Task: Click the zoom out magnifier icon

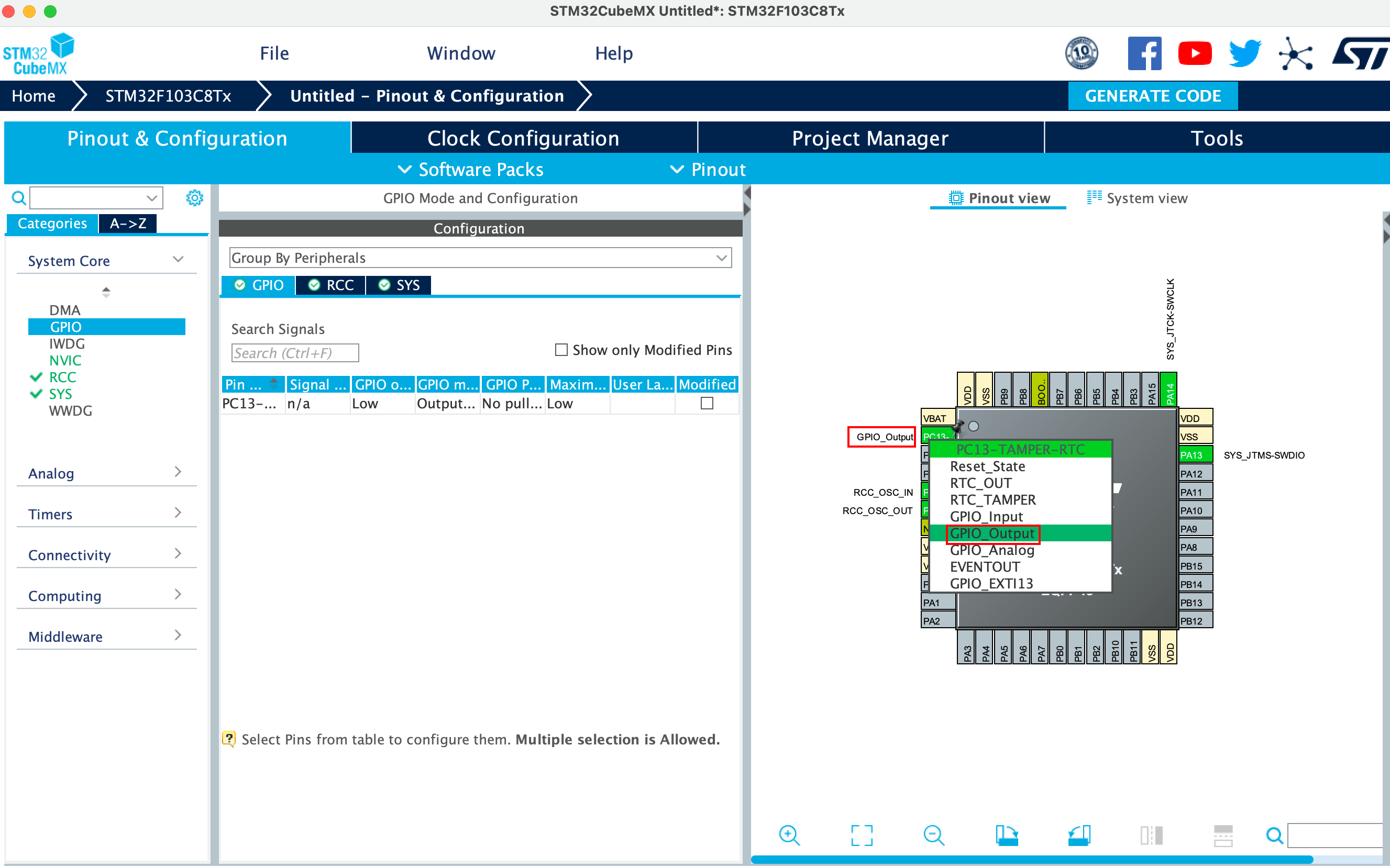Action: (x=933, y=834)
